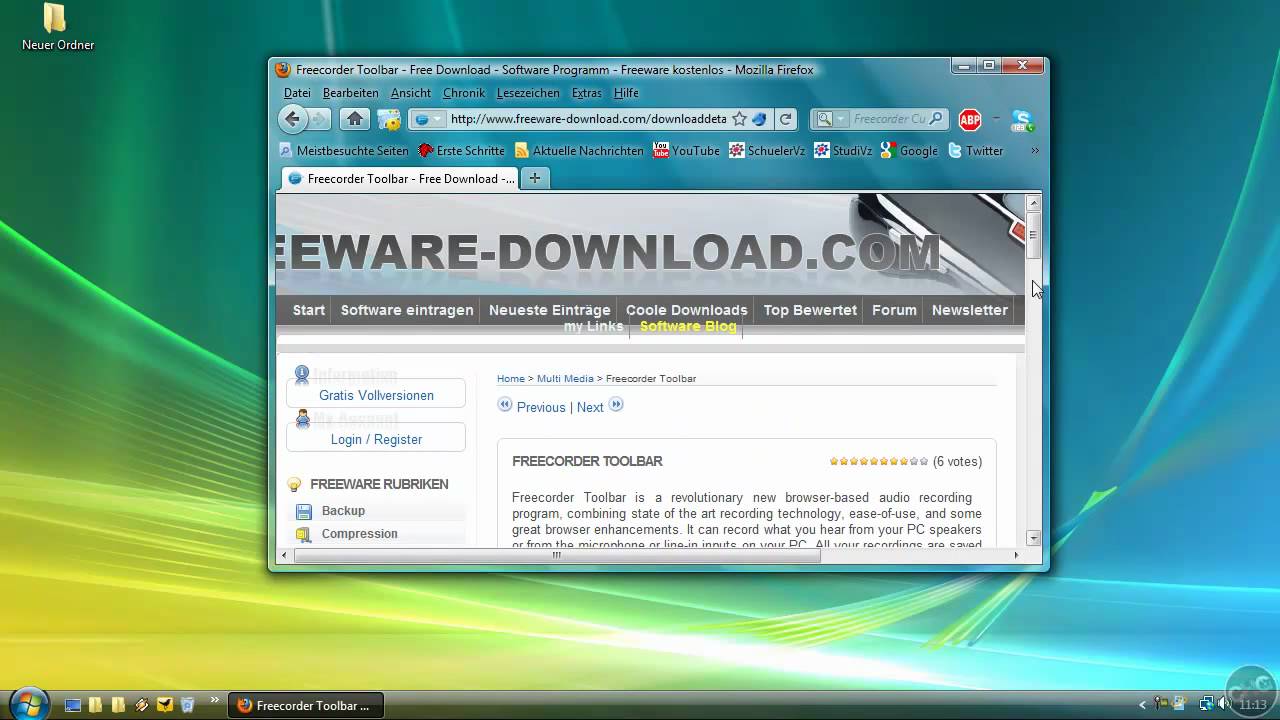Click the vertical scrollbar down arrow

coord(1033,538)
